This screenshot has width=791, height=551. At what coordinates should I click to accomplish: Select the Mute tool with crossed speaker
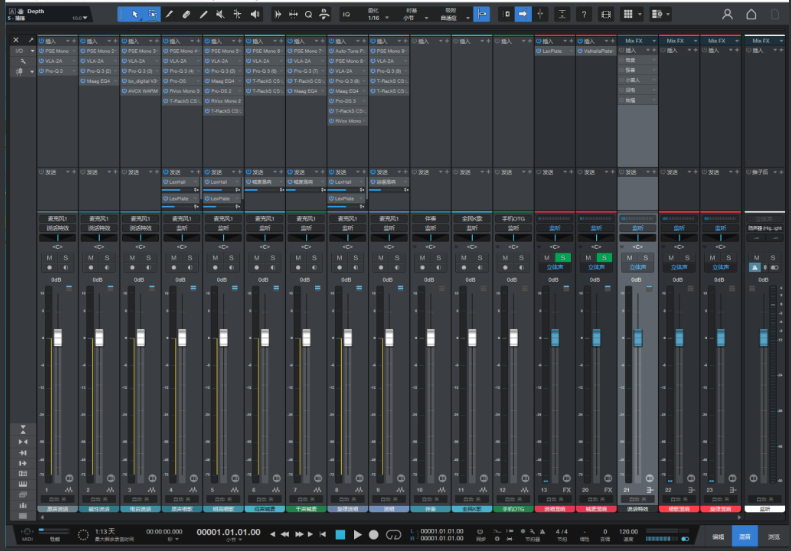tap(220, 14)
